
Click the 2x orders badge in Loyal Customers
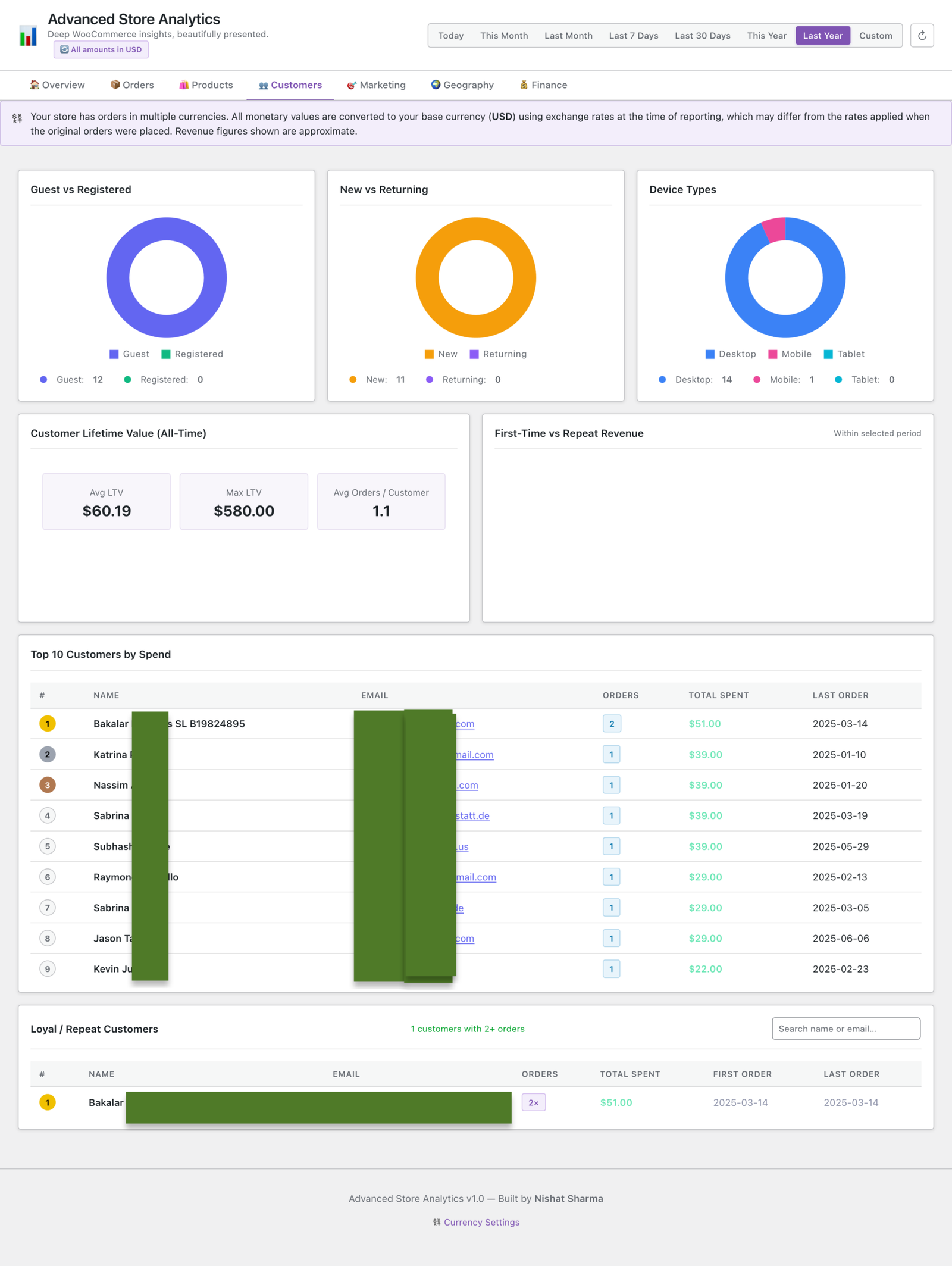[534, 1102]
